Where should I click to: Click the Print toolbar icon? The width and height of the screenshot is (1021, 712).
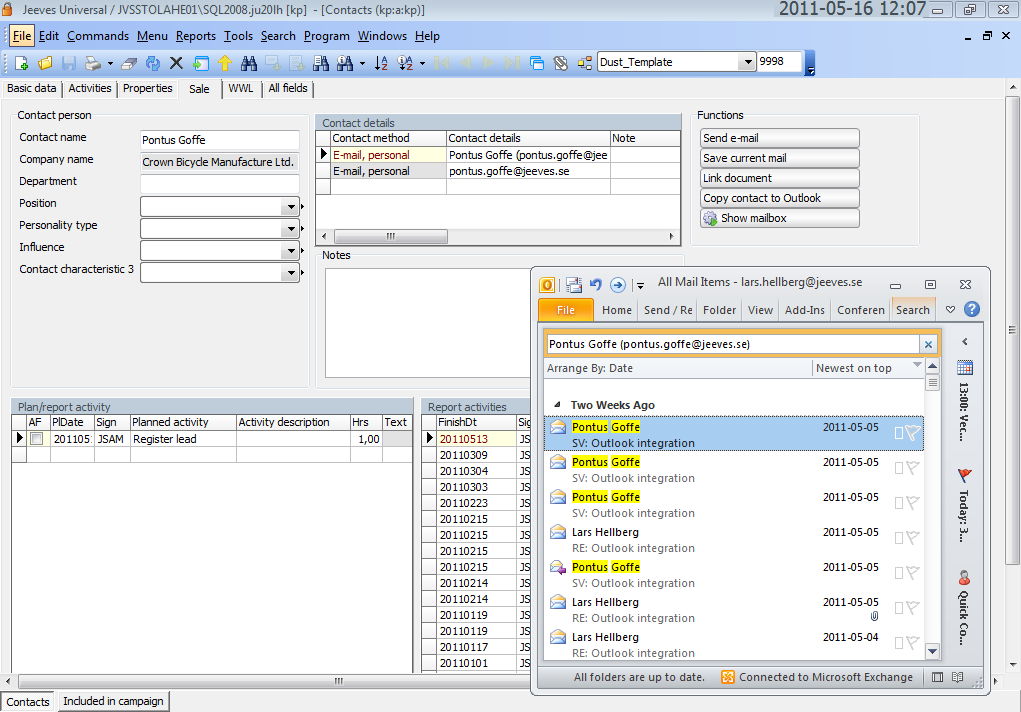(x=93, y=63)
